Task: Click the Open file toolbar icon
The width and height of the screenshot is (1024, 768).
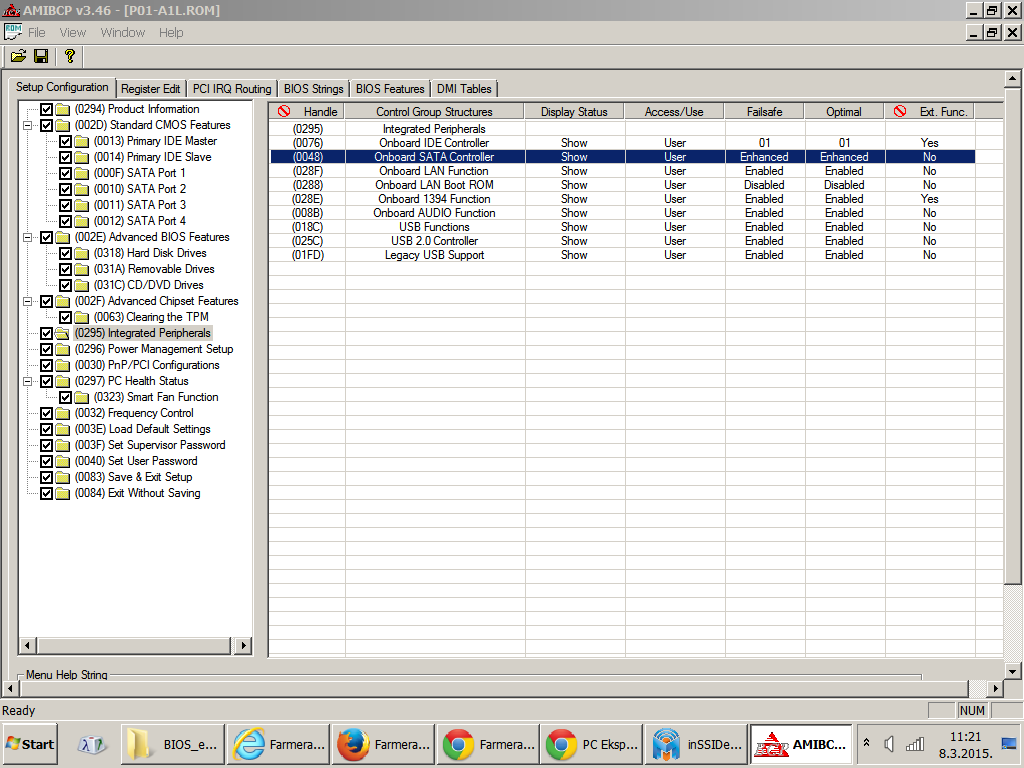Action: (x=18, y=56)
